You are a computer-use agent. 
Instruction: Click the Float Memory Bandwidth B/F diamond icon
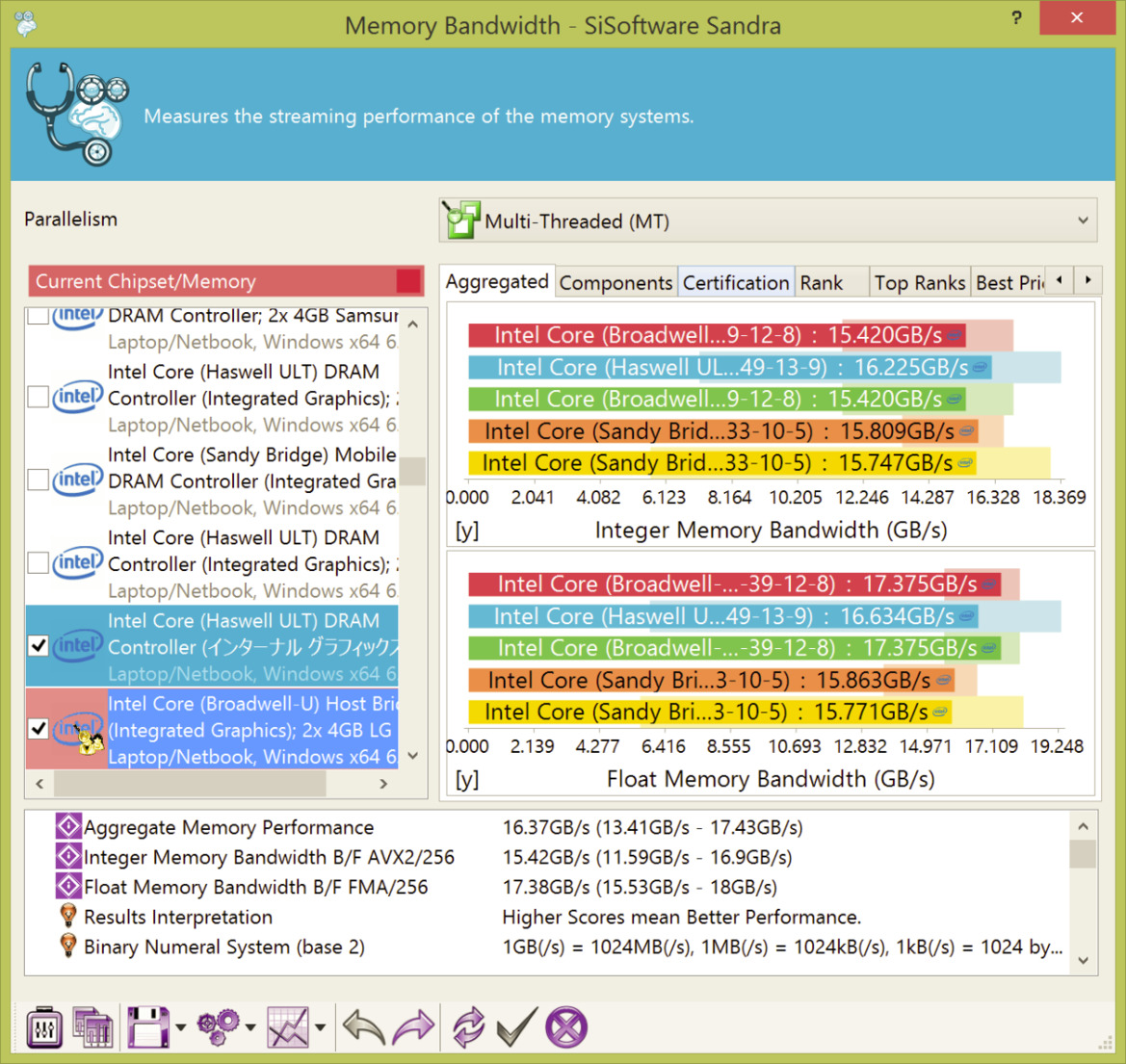pos(68,887)
